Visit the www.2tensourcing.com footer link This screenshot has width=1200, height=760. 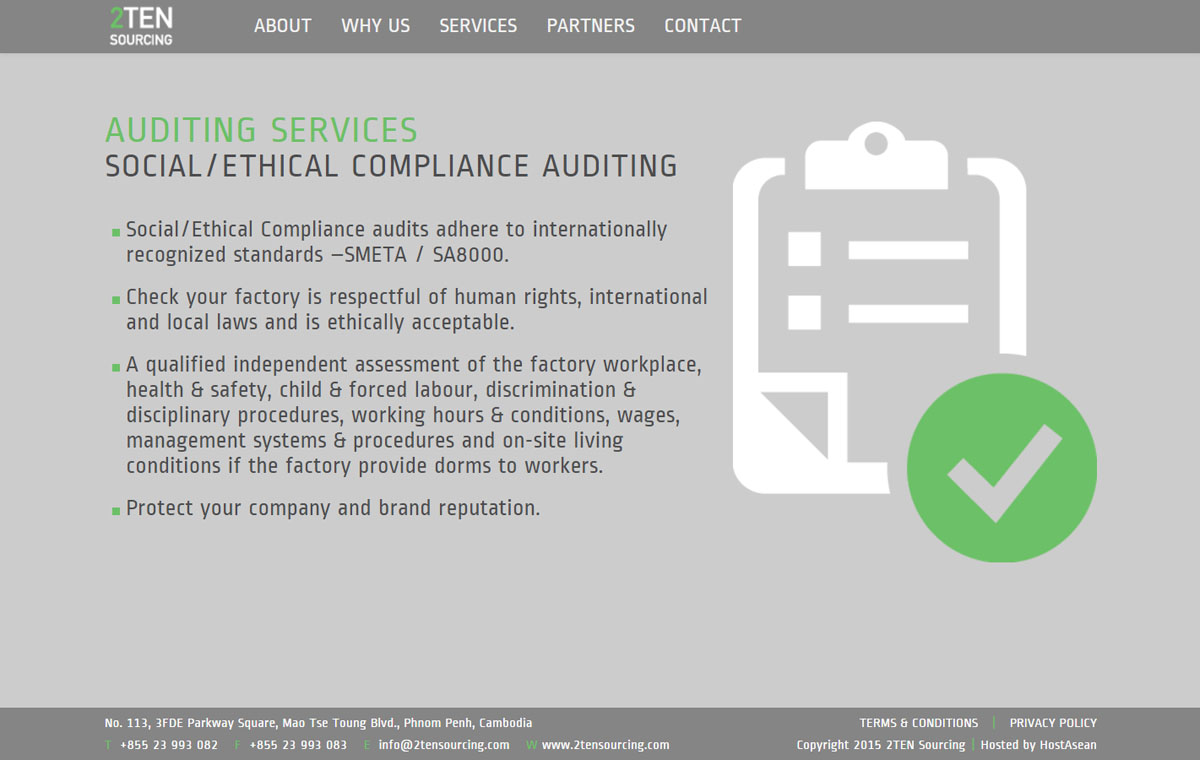[605, 745]
